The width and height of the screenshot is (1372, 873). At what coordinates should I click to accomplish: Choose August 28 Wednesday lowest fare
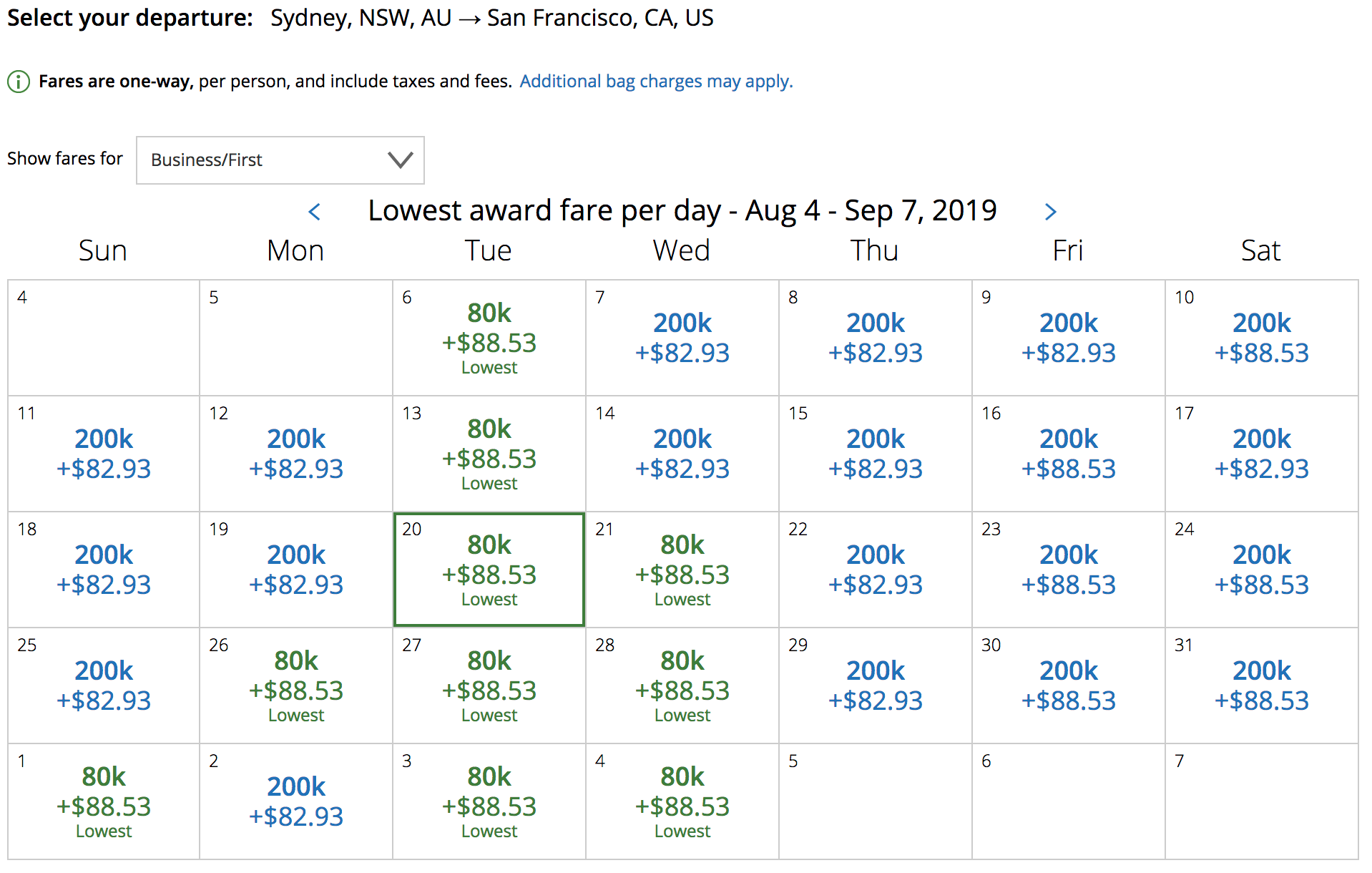pyautogui.click(x=682, y=686)
